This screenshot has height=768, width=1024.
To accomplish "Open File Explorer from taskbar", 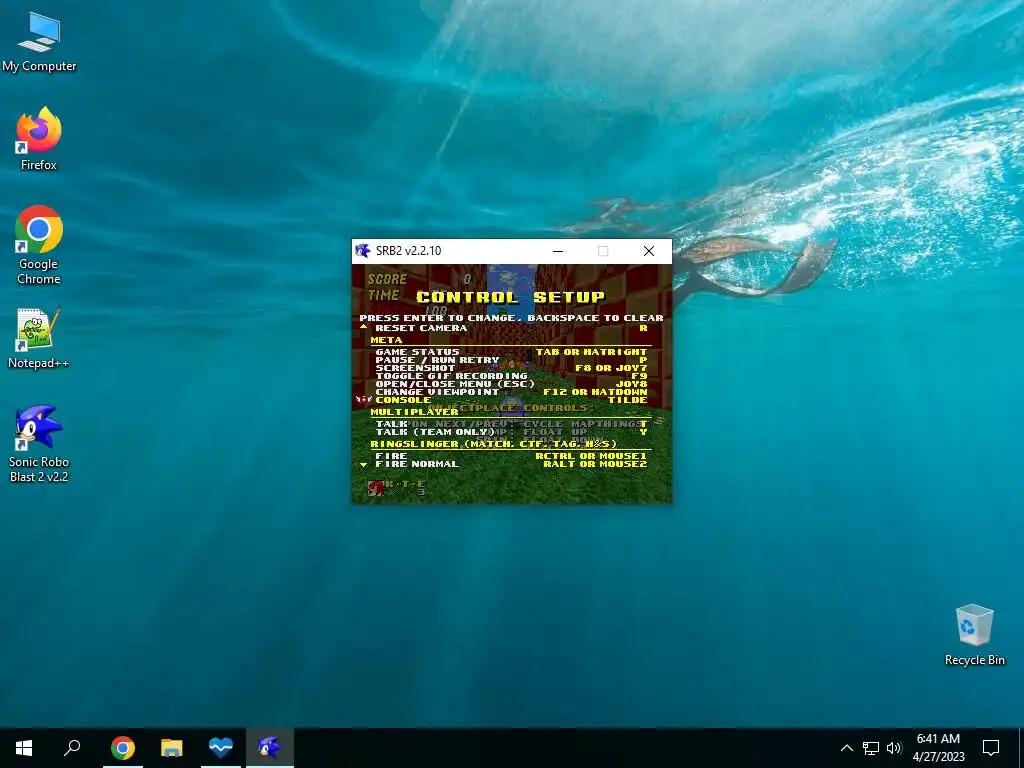I will pos(172,748).
